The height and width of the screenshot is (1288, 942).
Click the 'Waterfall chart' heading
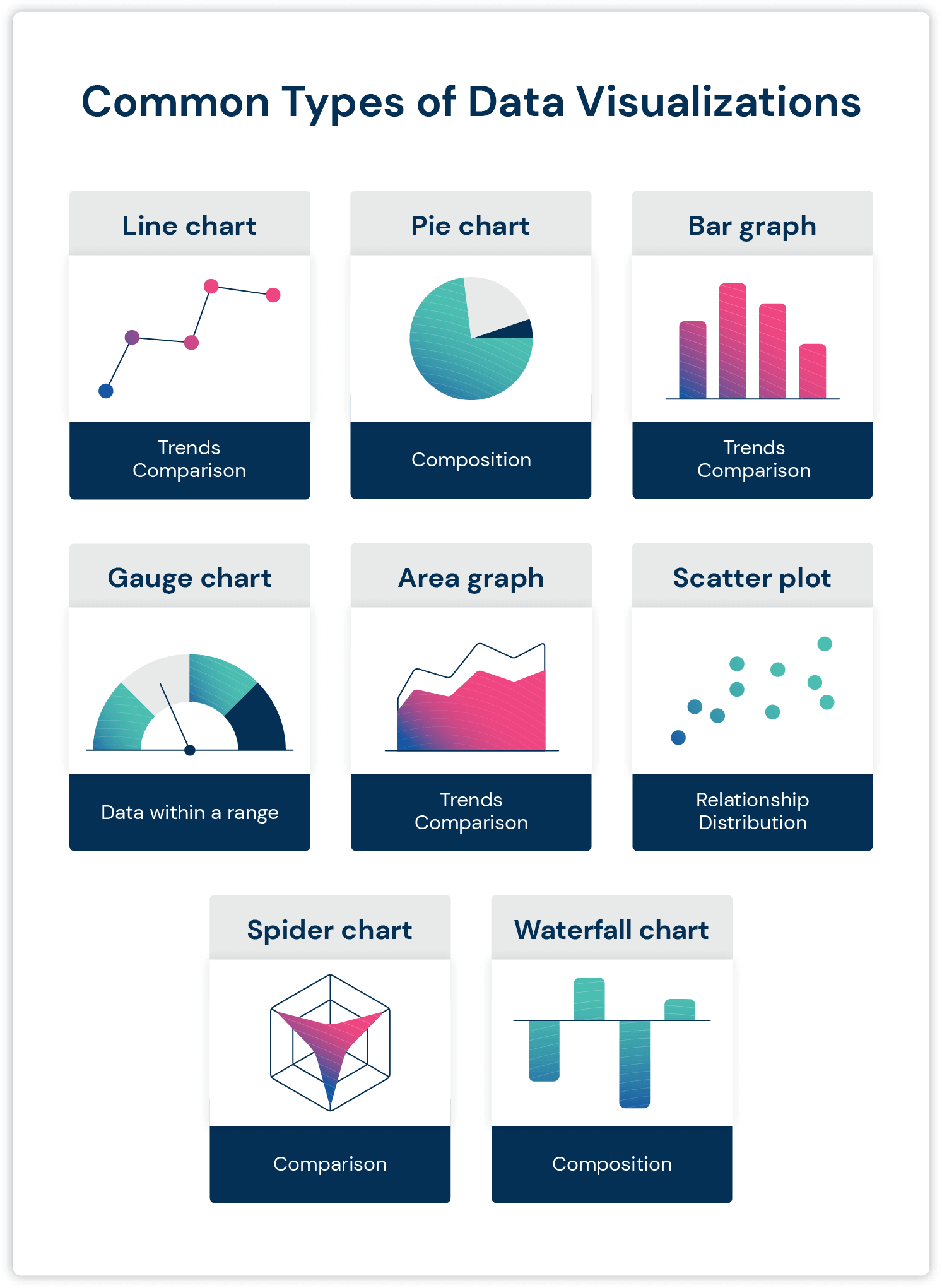[x=611, y=930]
